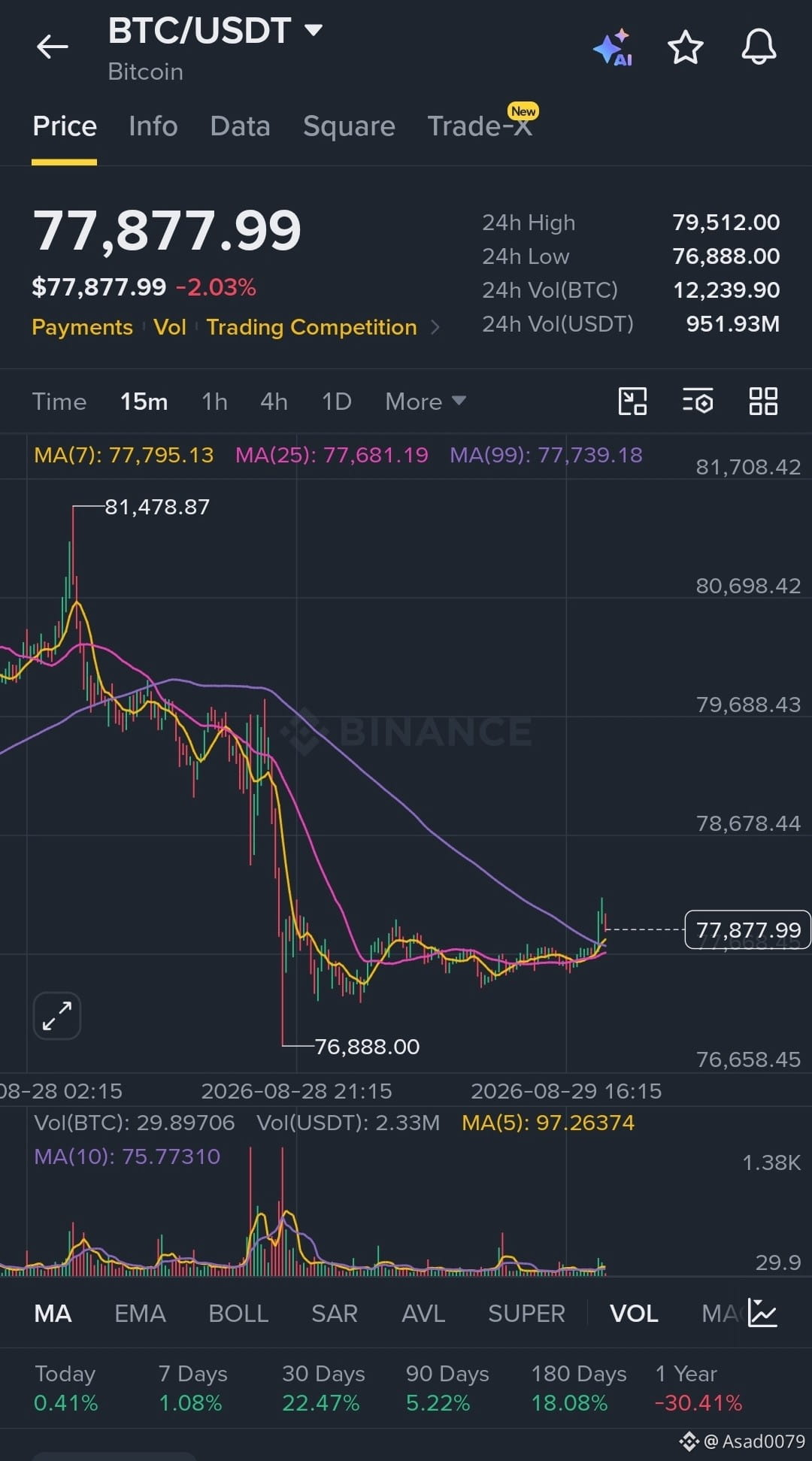Screen dimensions: 812x1461
Task: Tap the 24h Vol(BTC) value 12,239.90
Action: [x=726, y=290]
